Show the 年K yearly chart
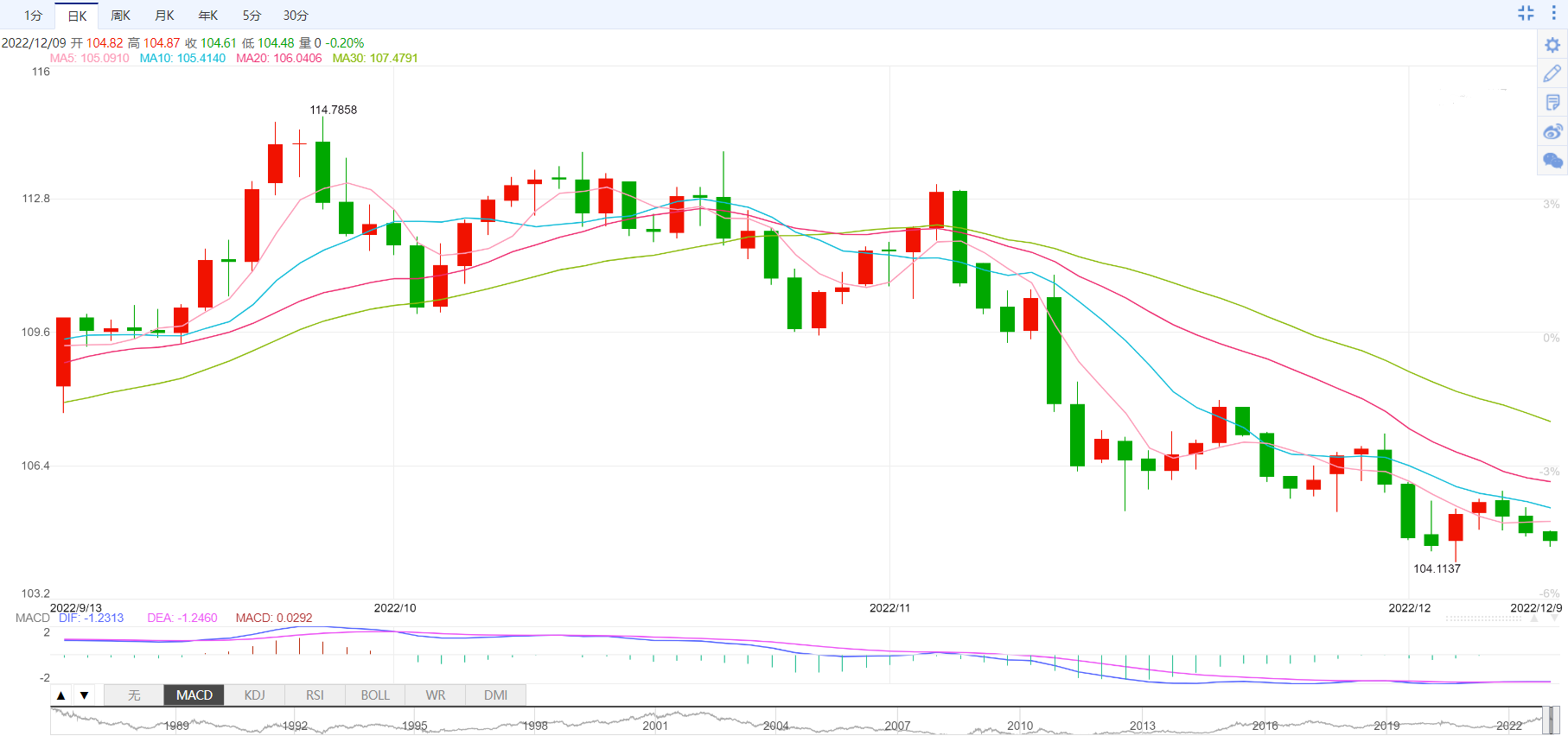This screenshot has height=755, width=1568. (208, 16)
